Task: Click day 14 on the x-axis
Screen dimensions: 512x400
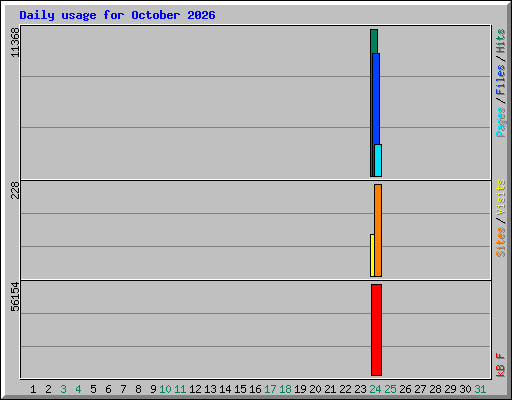Action: pos(225,389)
